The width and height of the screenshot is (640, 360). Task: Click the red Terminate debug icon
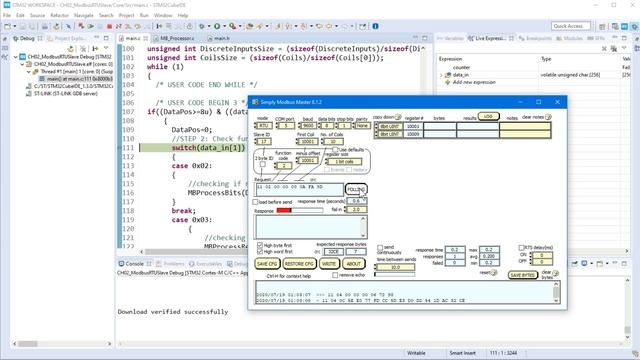point(109,26)
